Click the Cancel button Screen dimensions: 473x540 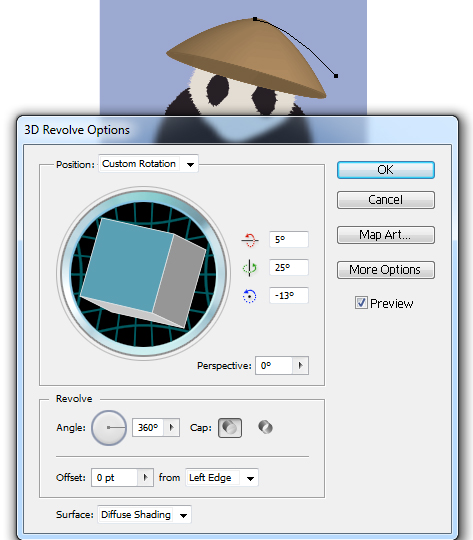coord(385,200)
